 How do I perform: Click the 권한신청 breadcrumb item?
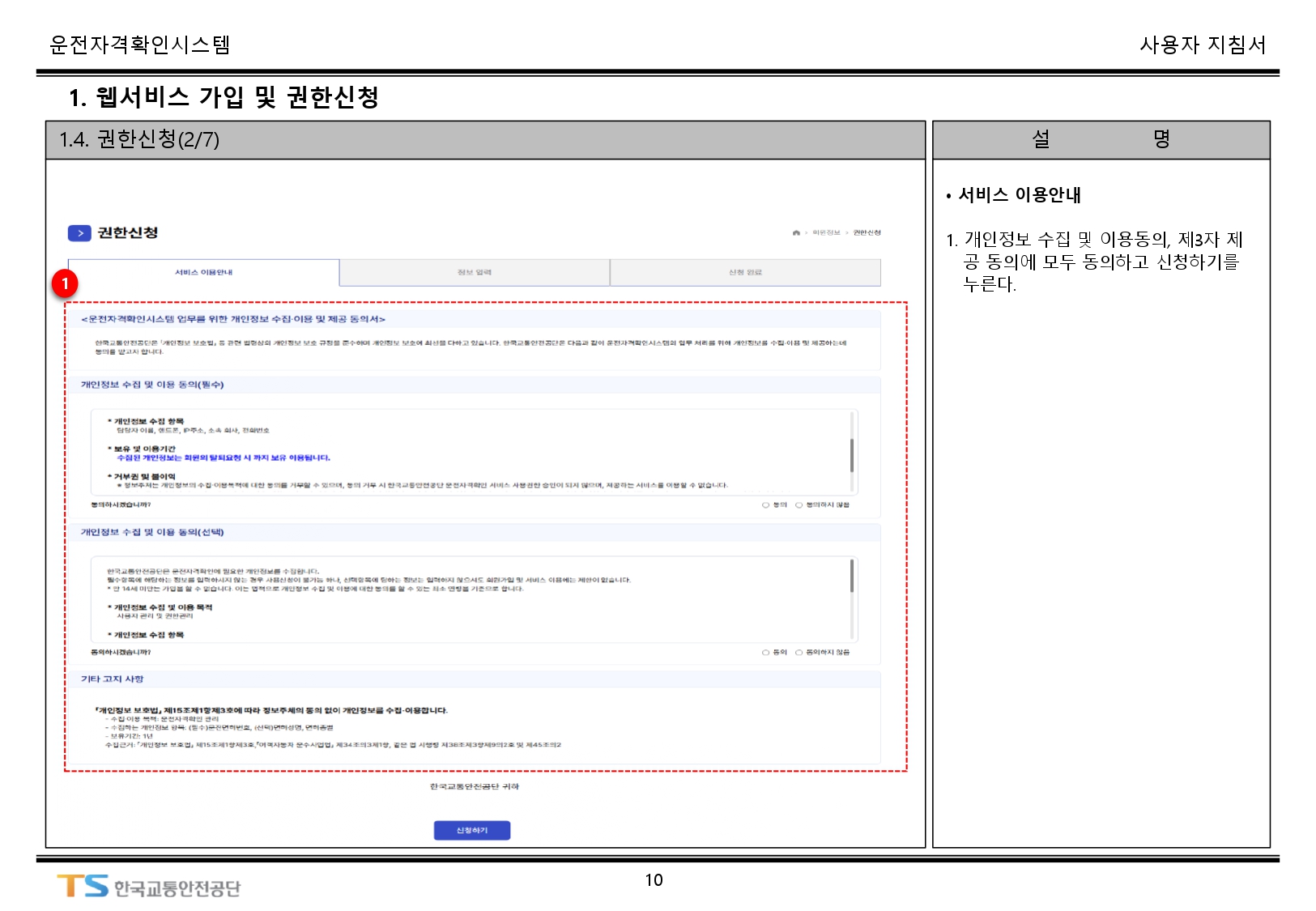click(x=867, y=233)
